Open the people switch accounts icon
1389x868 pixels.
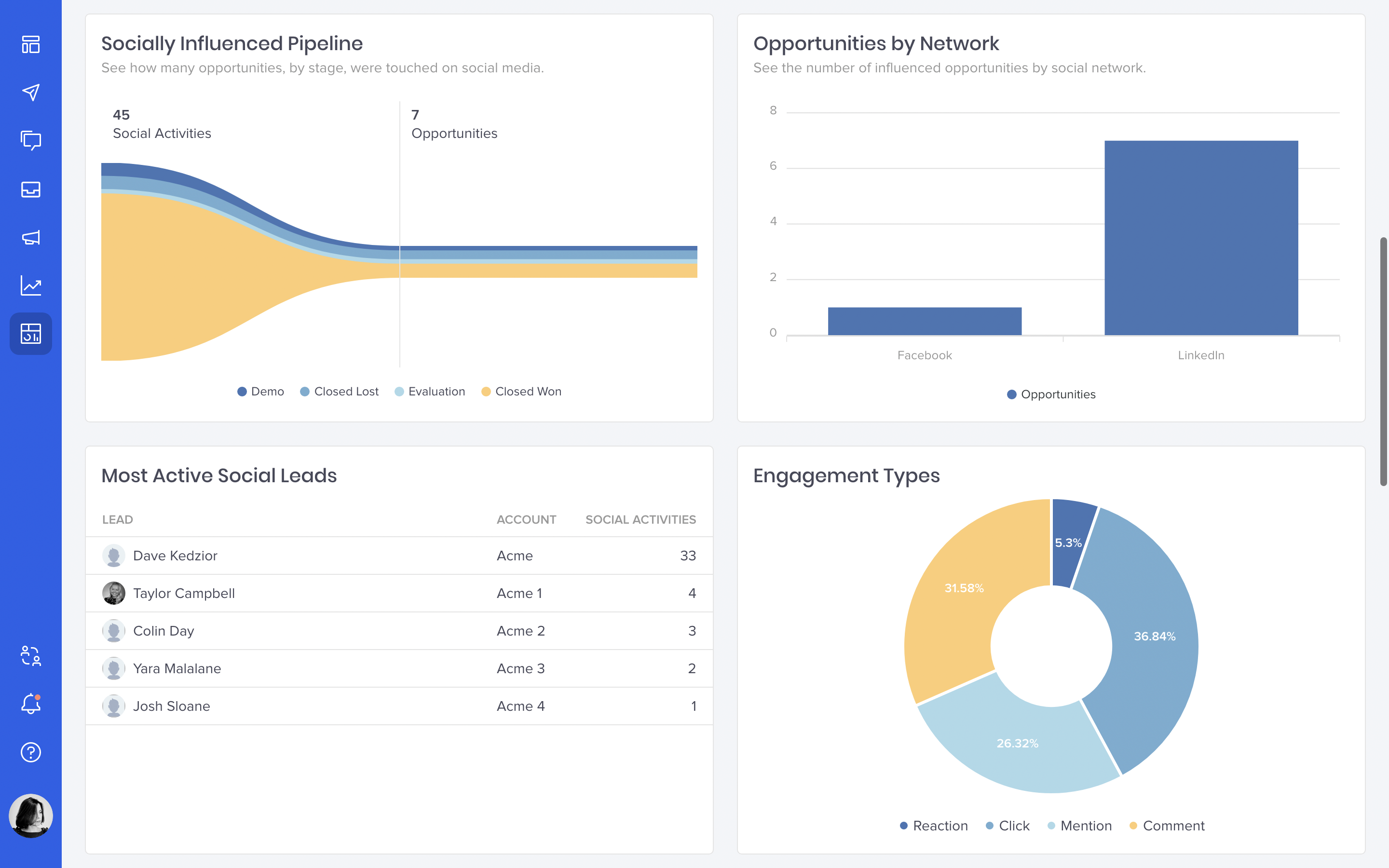pos(30,656)
